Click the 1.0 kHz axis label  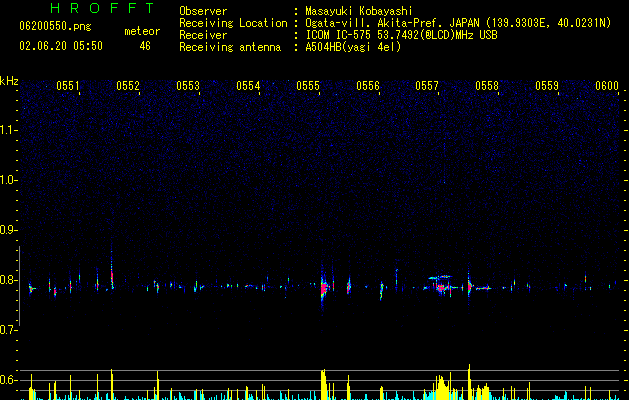pyautogui.click(x=8, y=180)
